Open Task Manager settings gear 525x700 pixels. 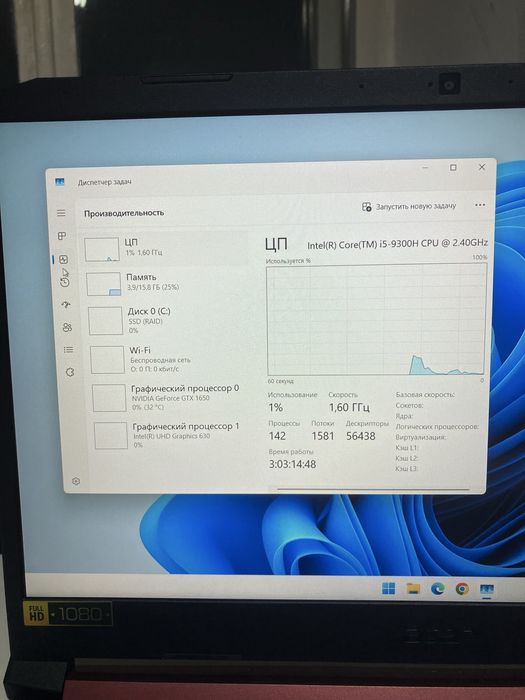point(76,481)
